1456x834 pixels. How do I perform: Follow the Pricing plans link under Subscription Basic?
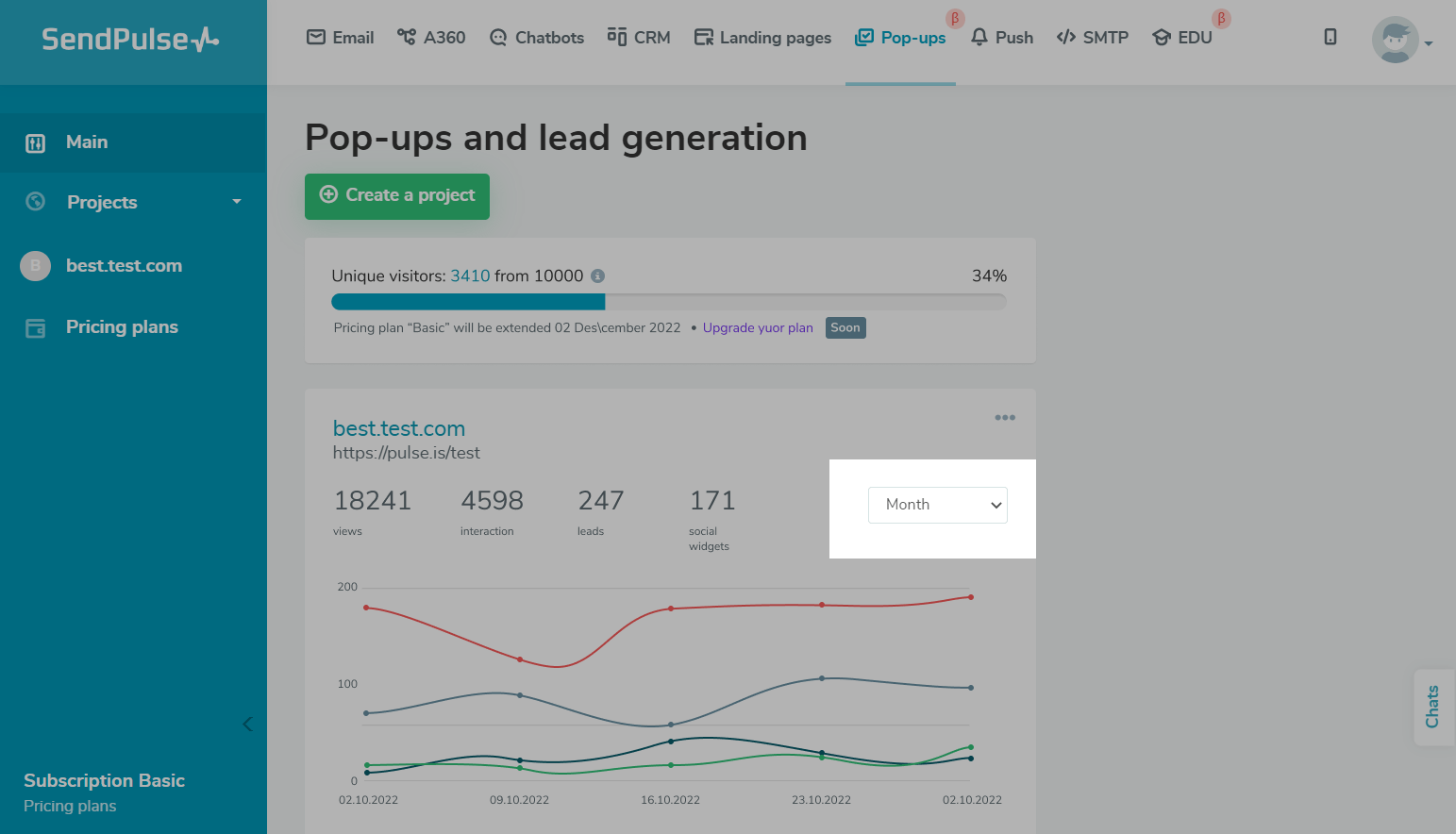click(x=70, y=806)
